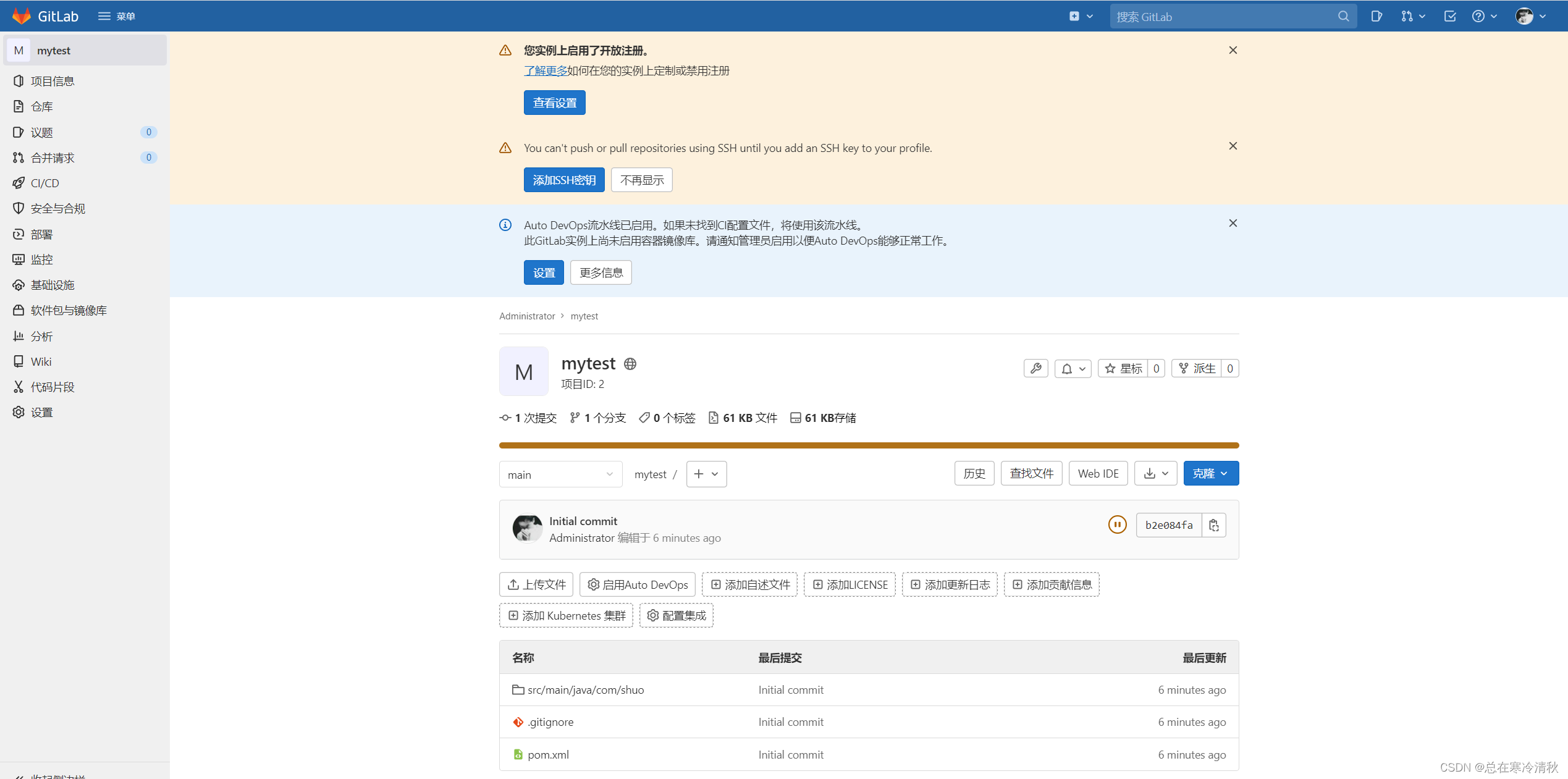Open the 1 次提交 commits link
The image size is (1568, 779).
point(528,418)
